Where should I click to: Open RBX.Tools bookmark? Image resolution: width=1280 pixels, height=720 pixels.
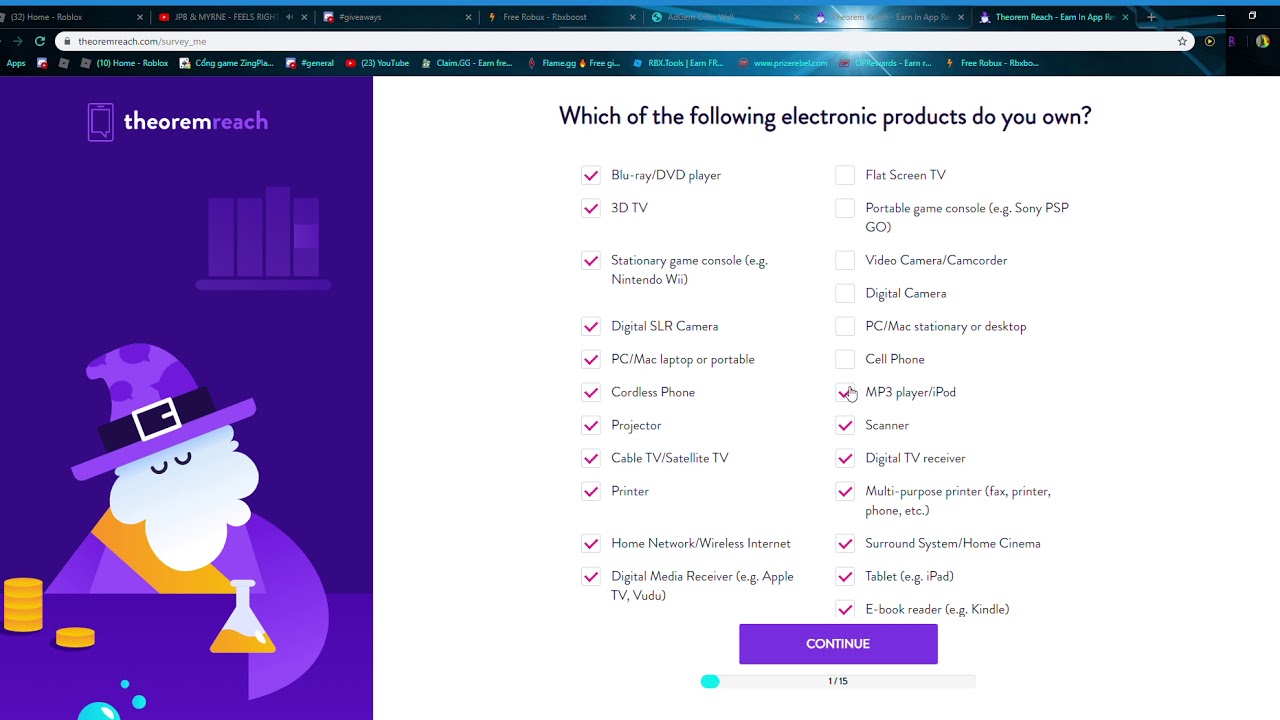[678, 63]
